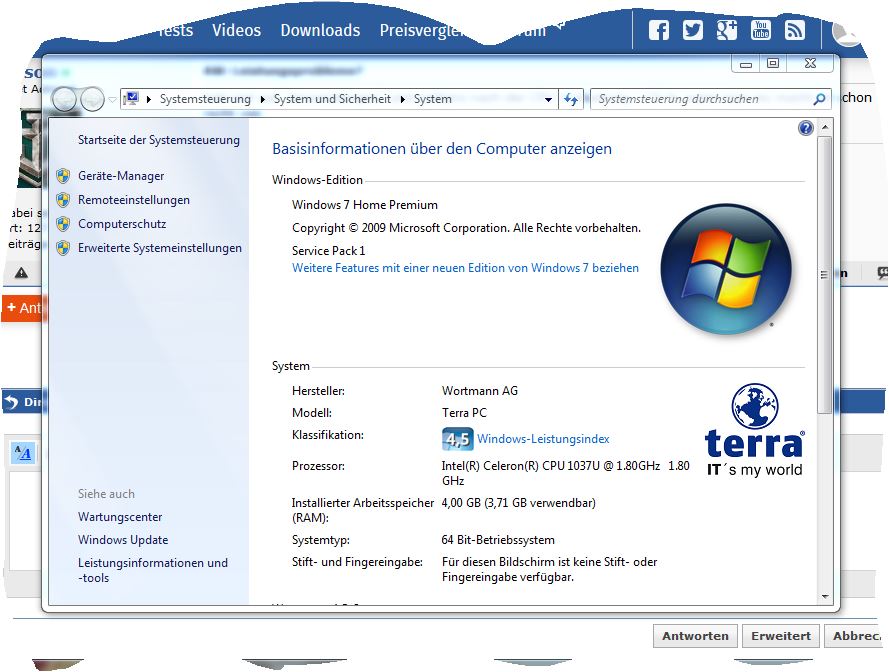Open the Facebook icon in website header
The image size is (889, 672).
[x=658, y=30]
